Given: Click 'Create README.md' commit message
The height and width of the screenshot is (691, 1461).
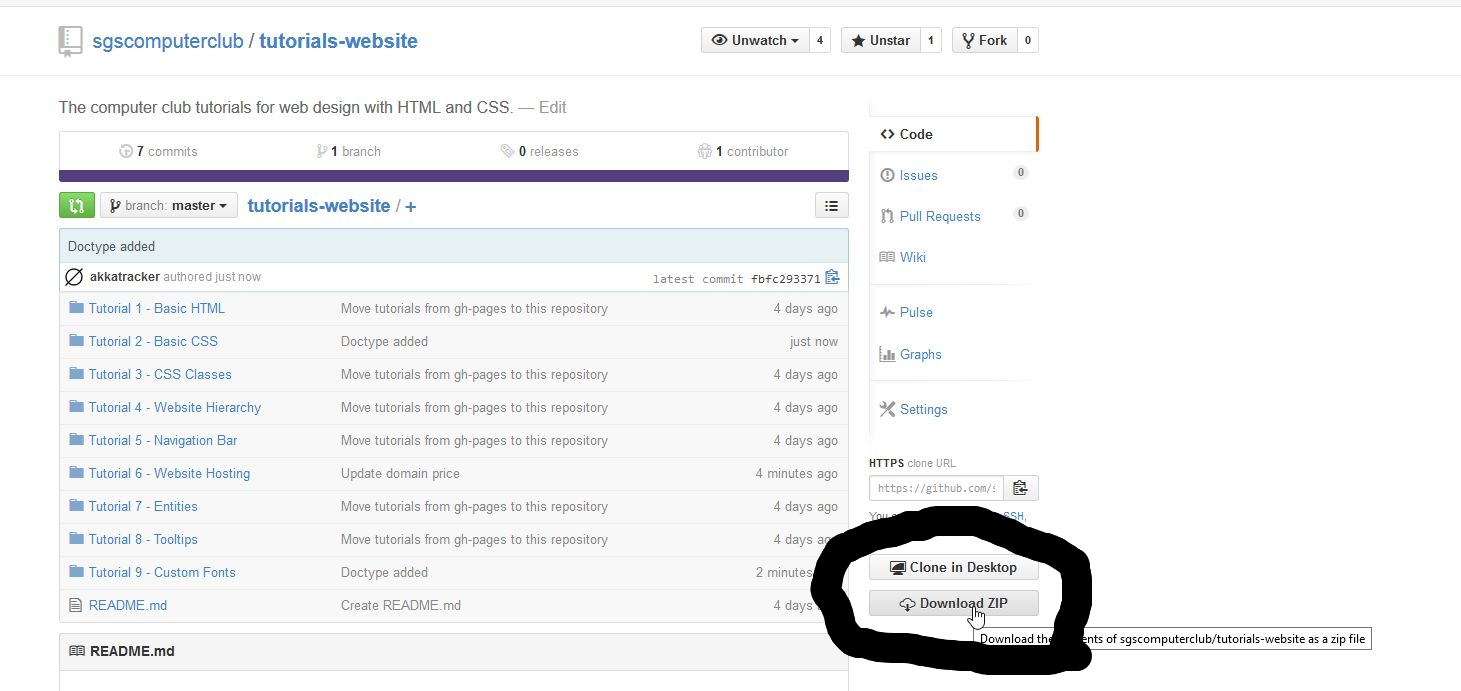Looking at the screenshot, I should click(x=401, y=605).
